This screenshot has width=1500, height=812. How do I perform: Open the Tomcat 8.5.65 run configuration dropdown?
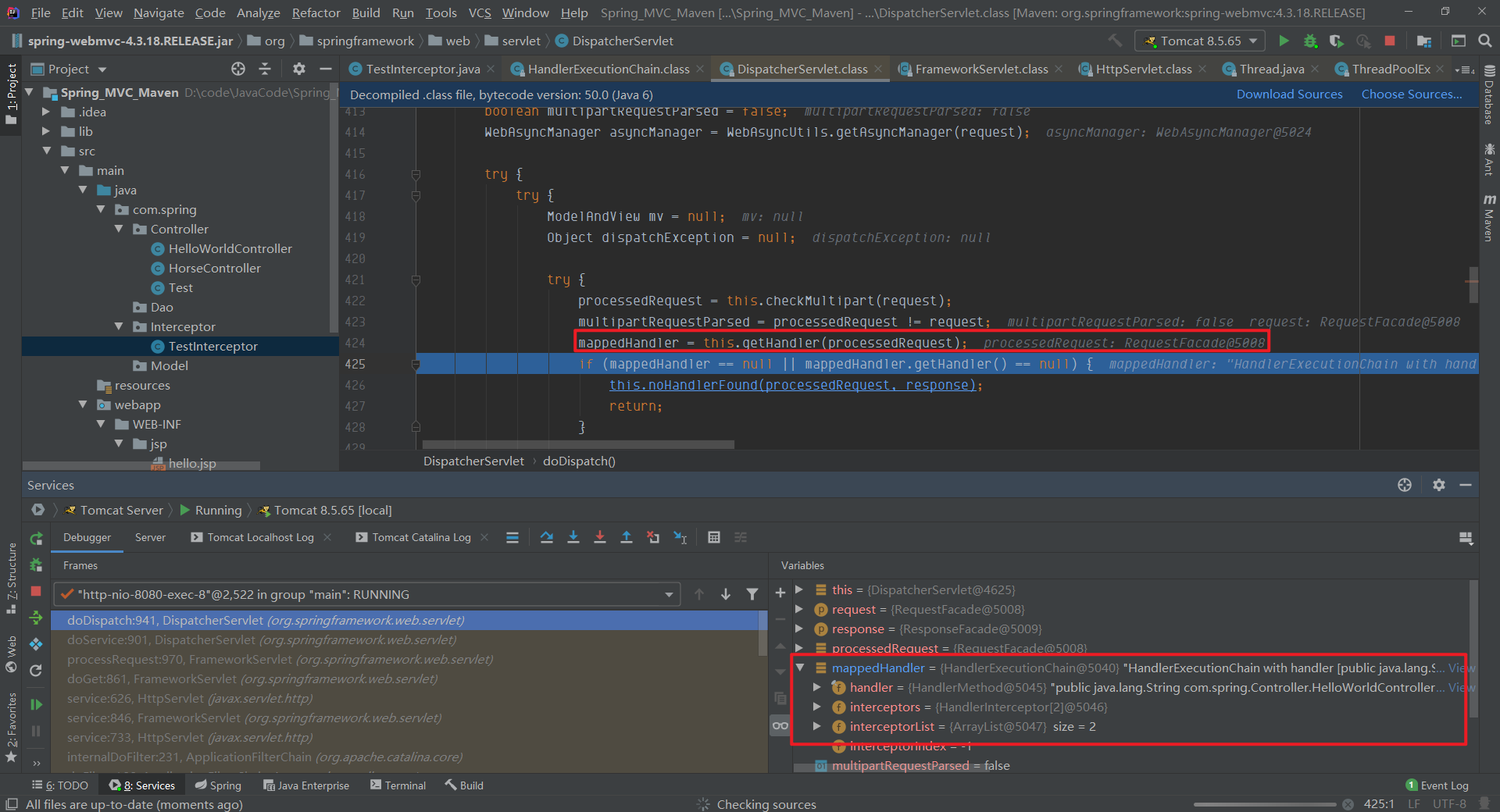pyautogui.click(x=1200, y=41)
